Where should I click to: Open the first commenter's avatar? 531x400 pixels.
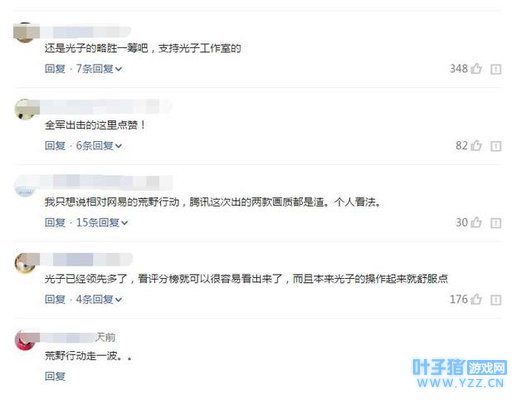25,32
